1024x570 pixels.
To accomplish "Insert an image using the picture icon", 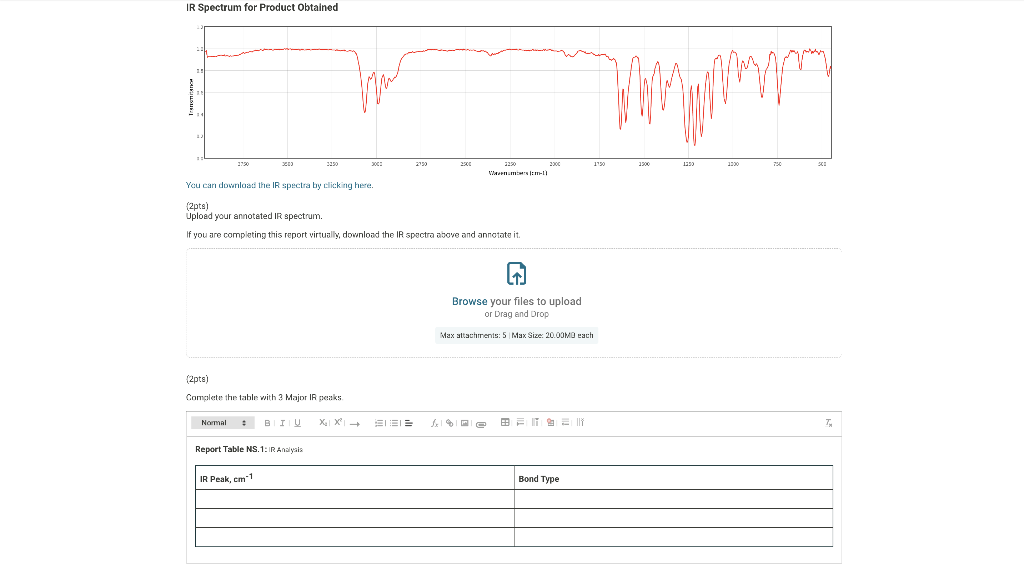I will (464, 423).
